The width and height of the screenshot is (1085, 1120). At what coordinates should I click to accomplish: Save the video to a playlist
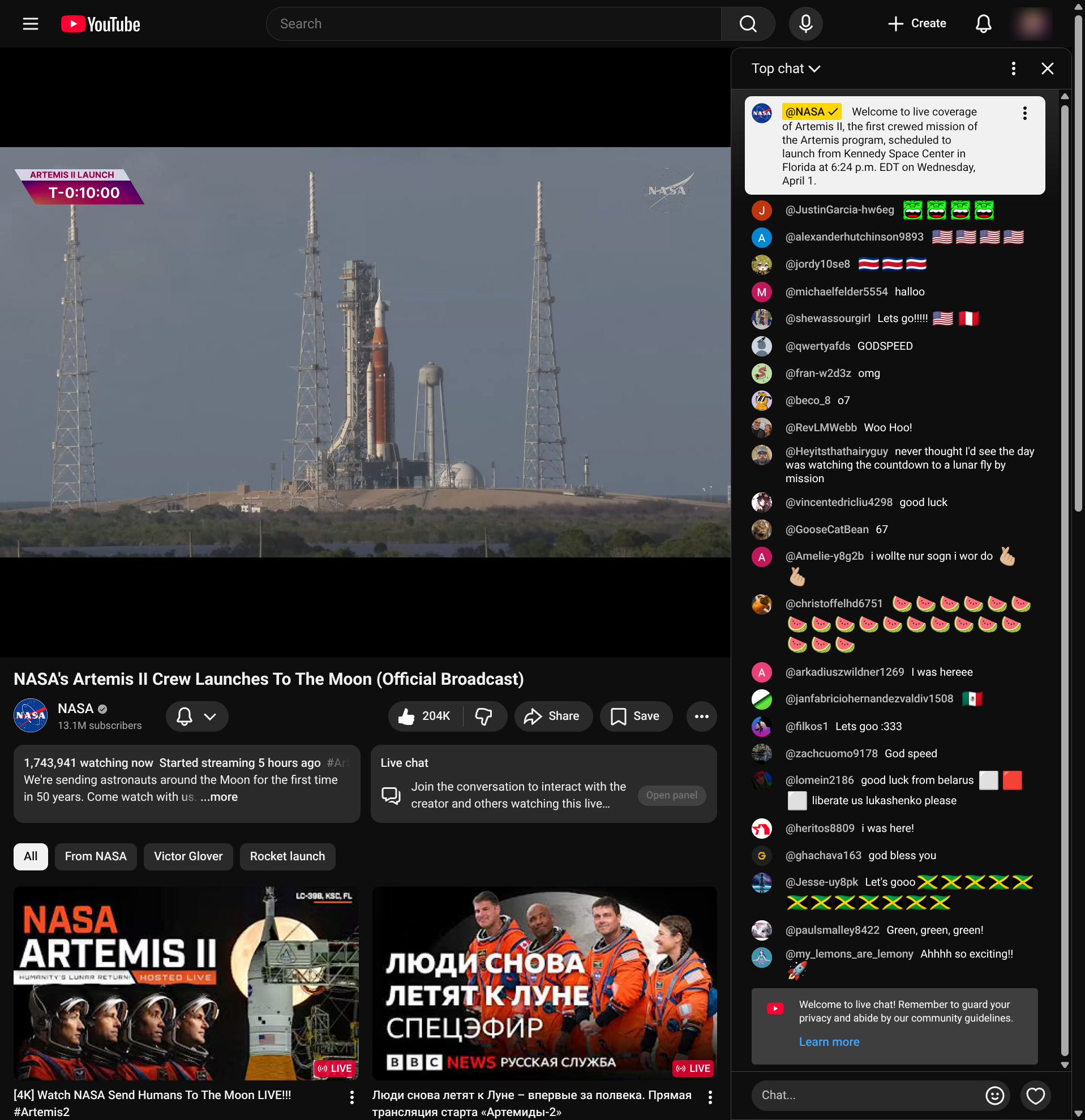636,716
